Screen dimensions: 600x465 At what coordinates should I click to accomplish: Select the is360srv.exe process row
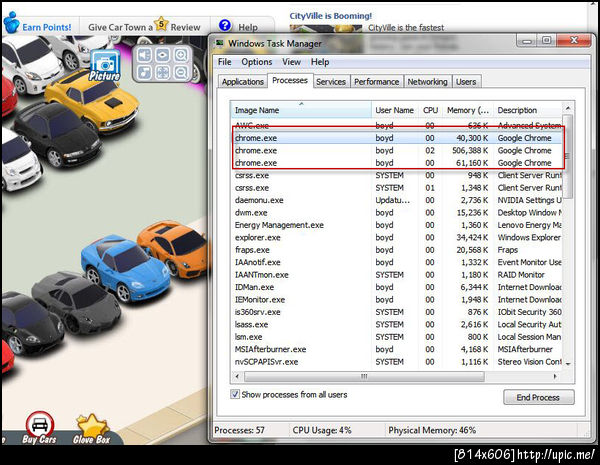click(397, 312)
